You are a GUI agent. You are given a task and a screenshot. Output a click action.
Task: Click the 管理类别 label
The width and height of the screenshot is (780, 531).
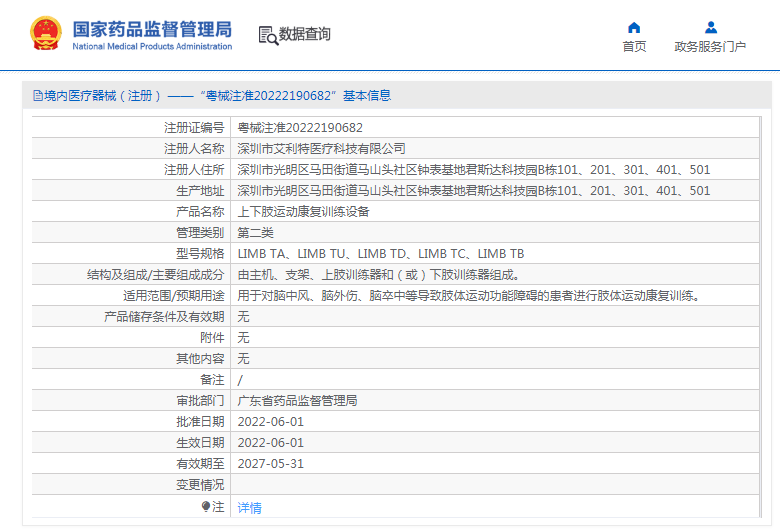(x=200, y=232)
